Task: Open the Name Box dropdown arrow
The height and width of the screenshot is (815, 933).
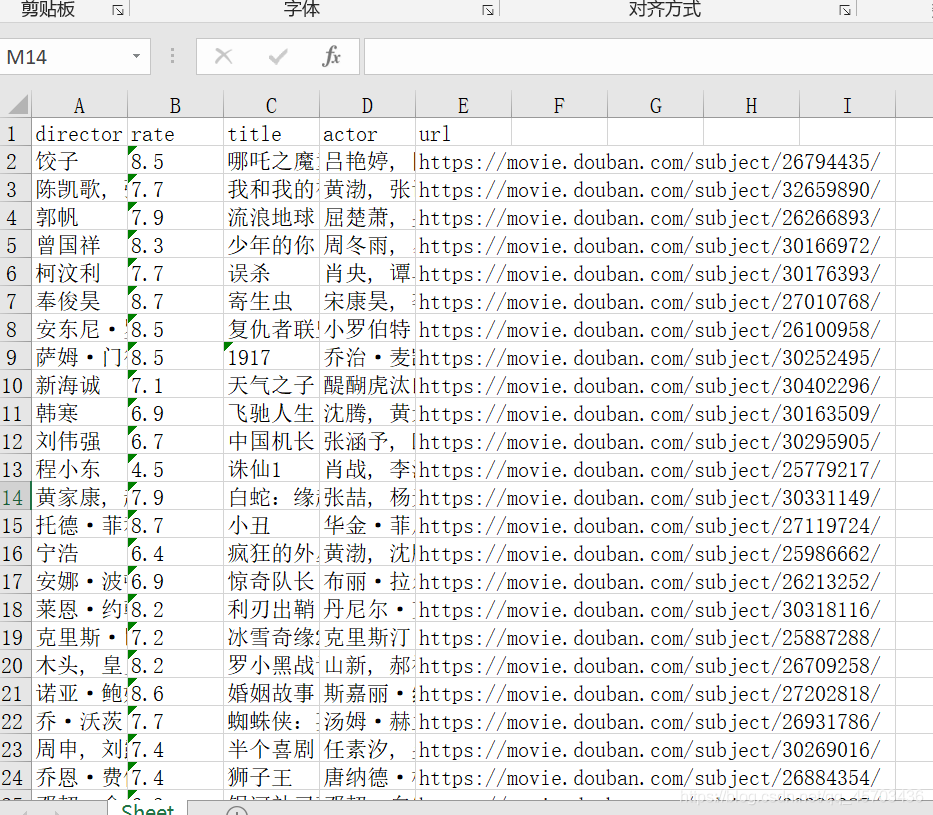Action: tap(136, 57)
